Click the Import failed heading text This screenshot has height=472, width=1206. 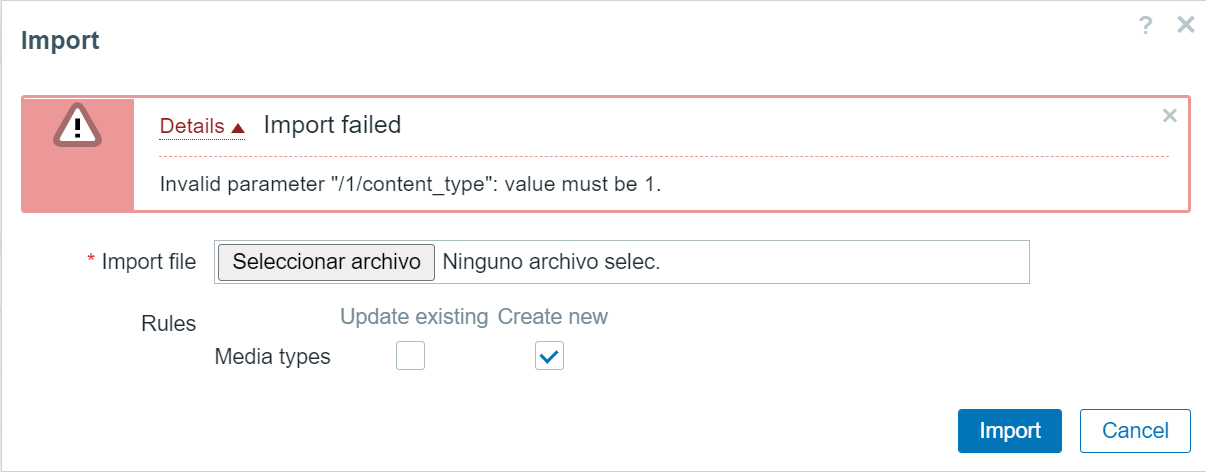click(332, 125)
